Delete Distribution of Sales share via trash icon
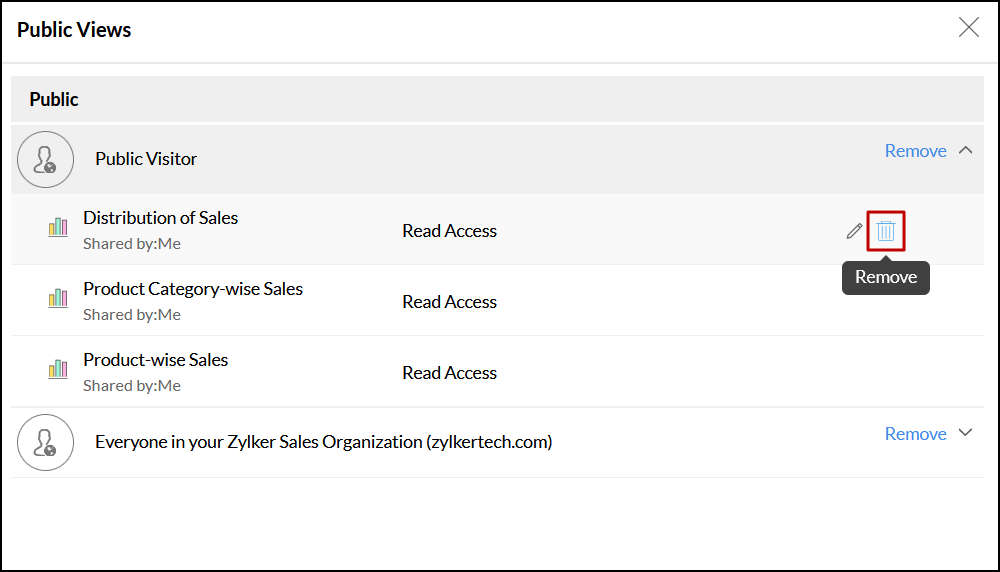The width and height of the screenshot is (1000, 572). pos(886,231)
